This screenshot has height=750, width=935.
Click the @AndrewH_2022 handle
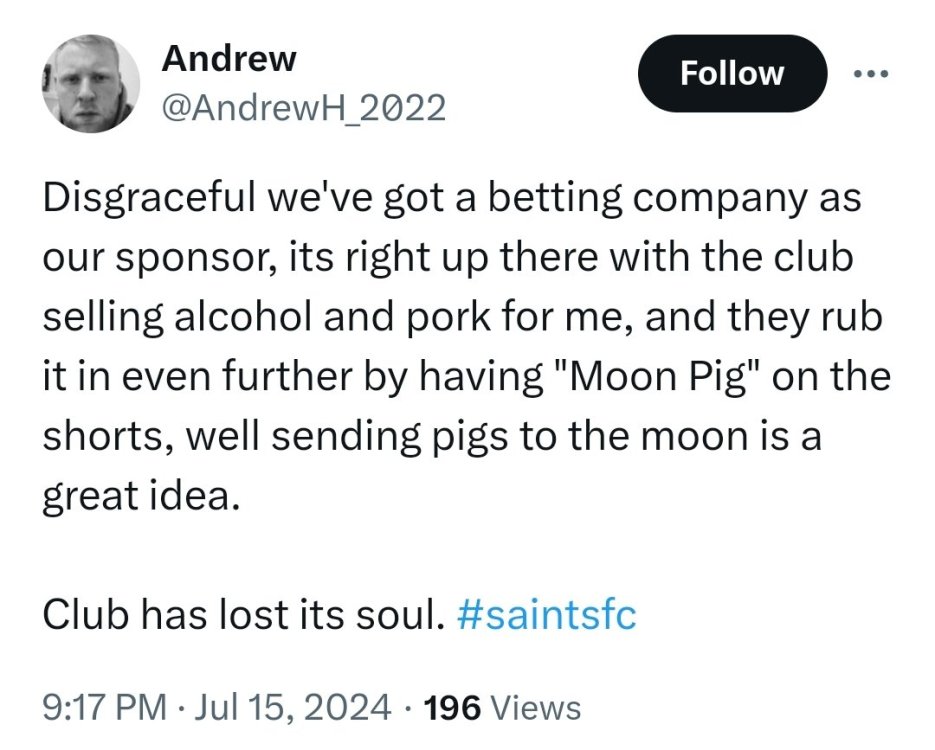tap(303, 107)
